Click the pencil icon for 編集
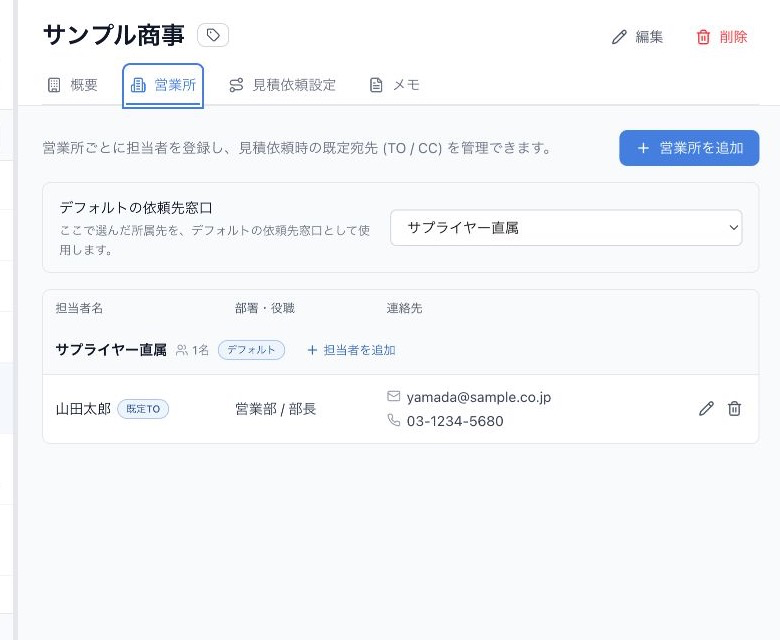 pos(619,37)
